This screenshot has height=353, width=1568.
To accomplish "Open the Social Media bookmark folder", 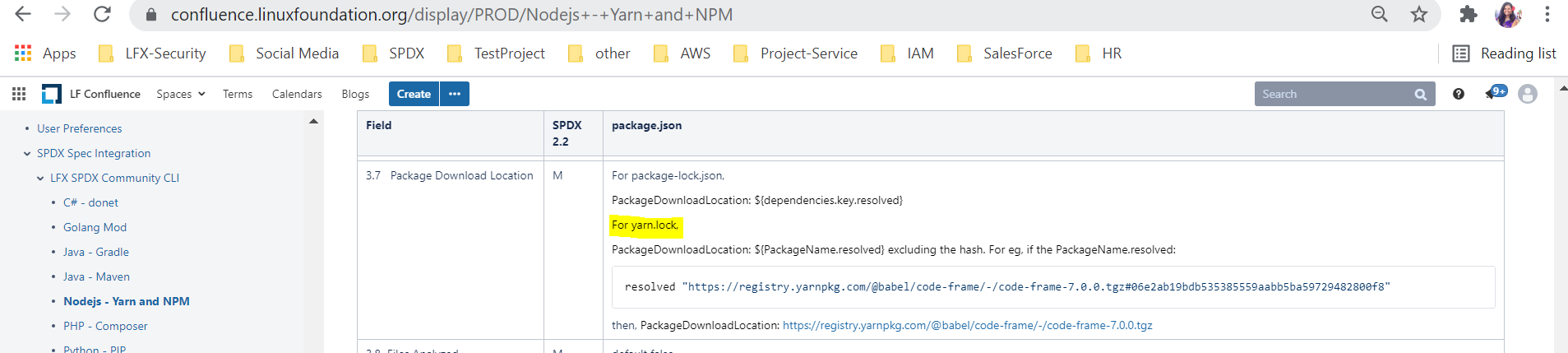I will coord(284,53).
